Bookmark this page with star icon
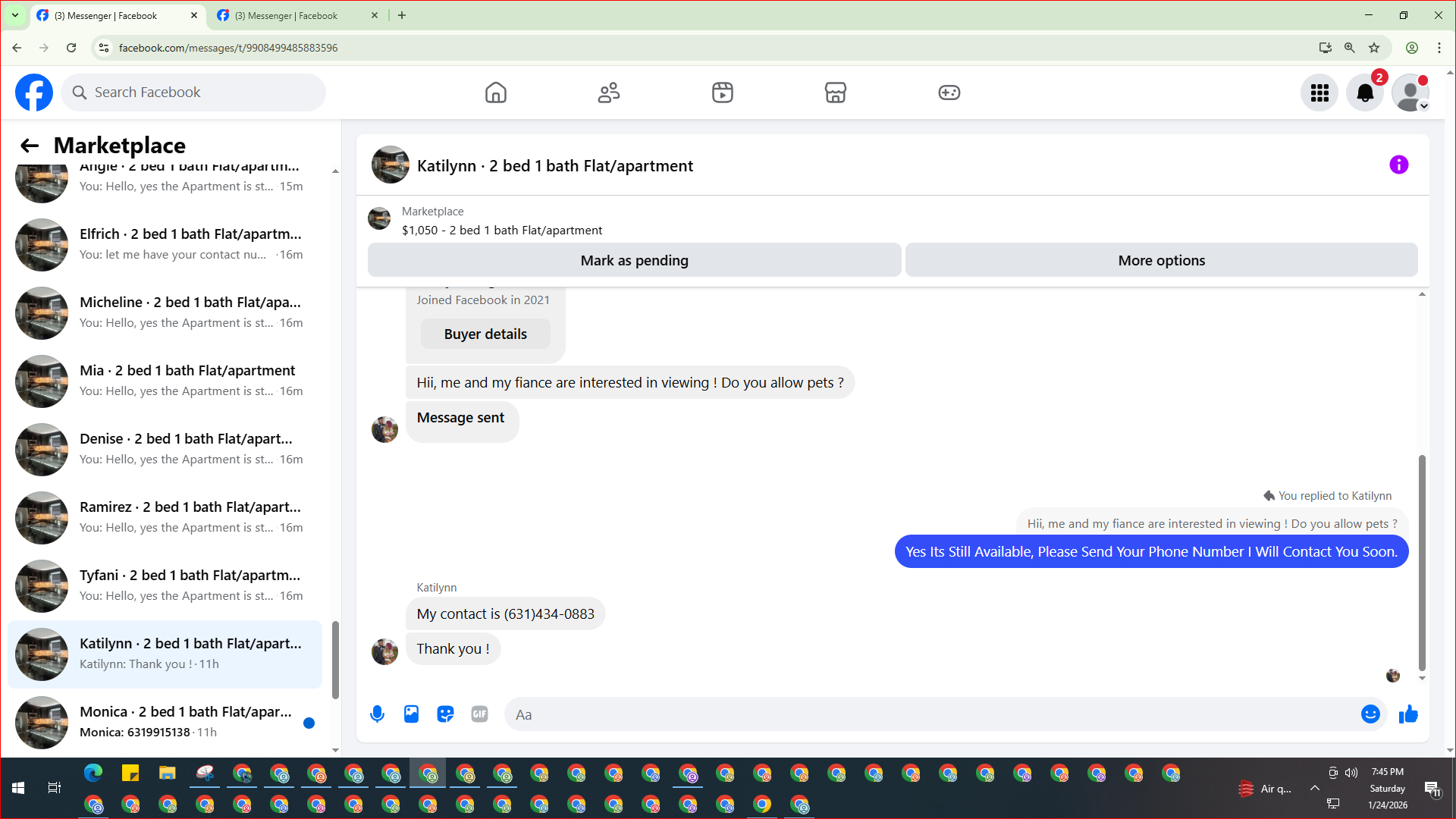 click(1374, 48)
